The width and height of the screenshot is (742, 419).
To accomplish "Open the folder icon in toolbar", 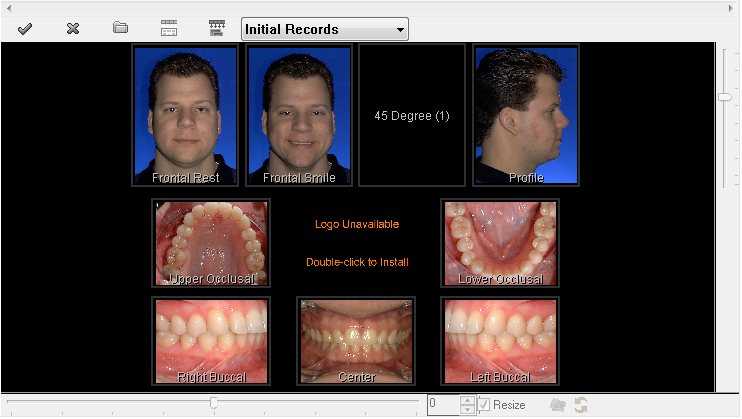I will tap(121, 27).
